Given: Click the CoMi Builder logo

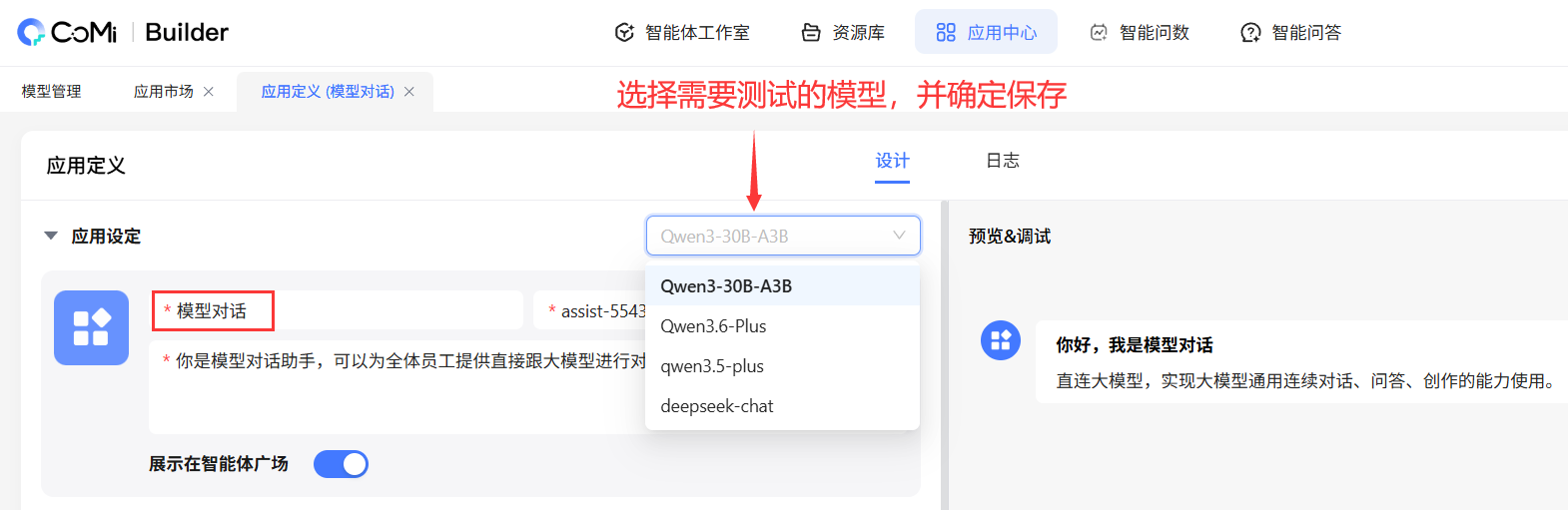Looking at the screenshot, I should pos(123,32).
